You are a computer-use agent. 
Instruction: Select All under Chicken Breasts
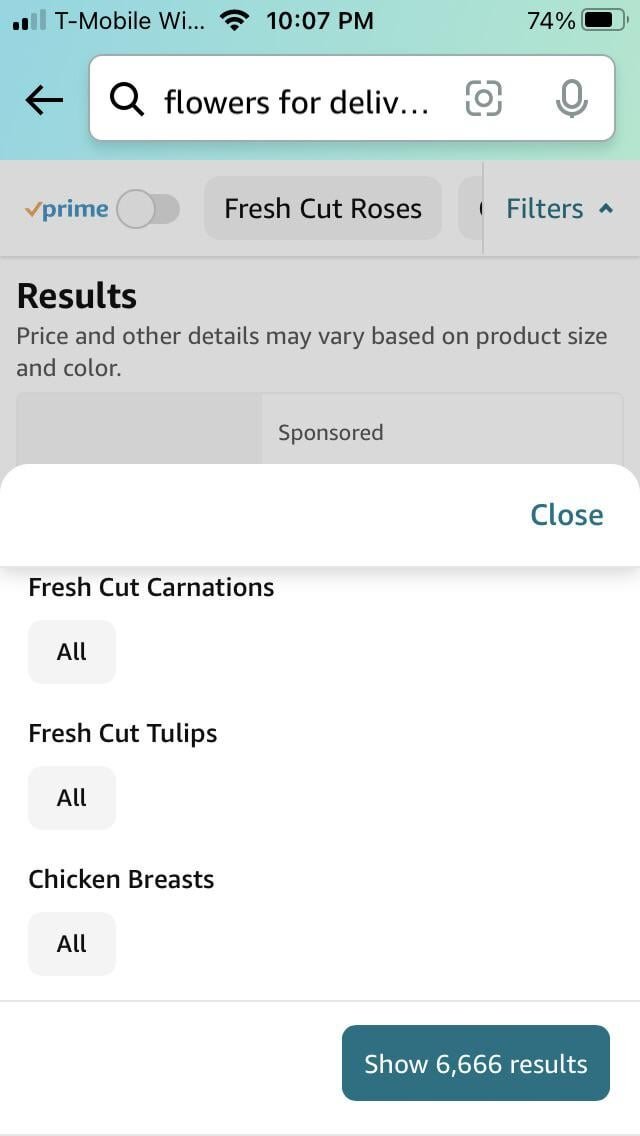[x=72, y=944]
